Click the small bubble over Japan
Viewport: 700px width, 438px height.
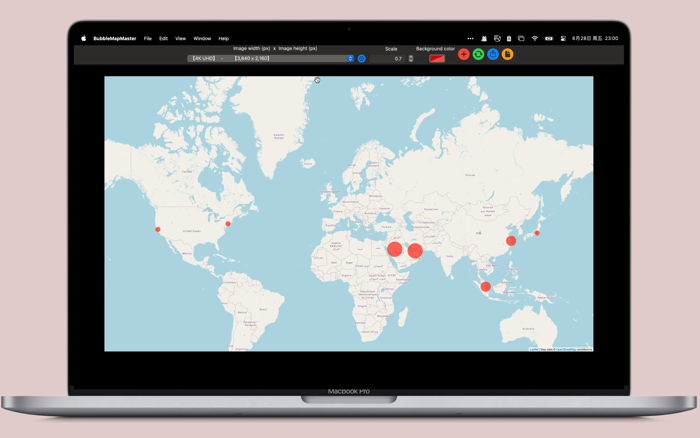(537, 233)
